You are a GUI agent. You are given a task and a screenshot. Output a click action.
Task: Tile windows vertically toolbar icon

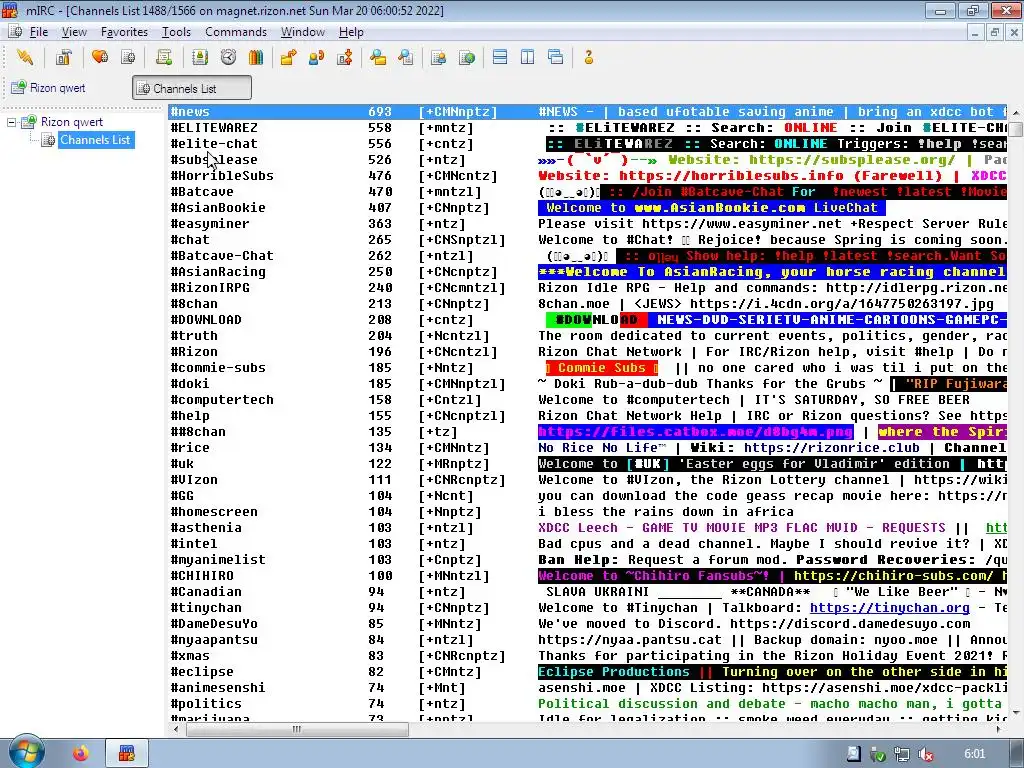click(x=528, y=57)
